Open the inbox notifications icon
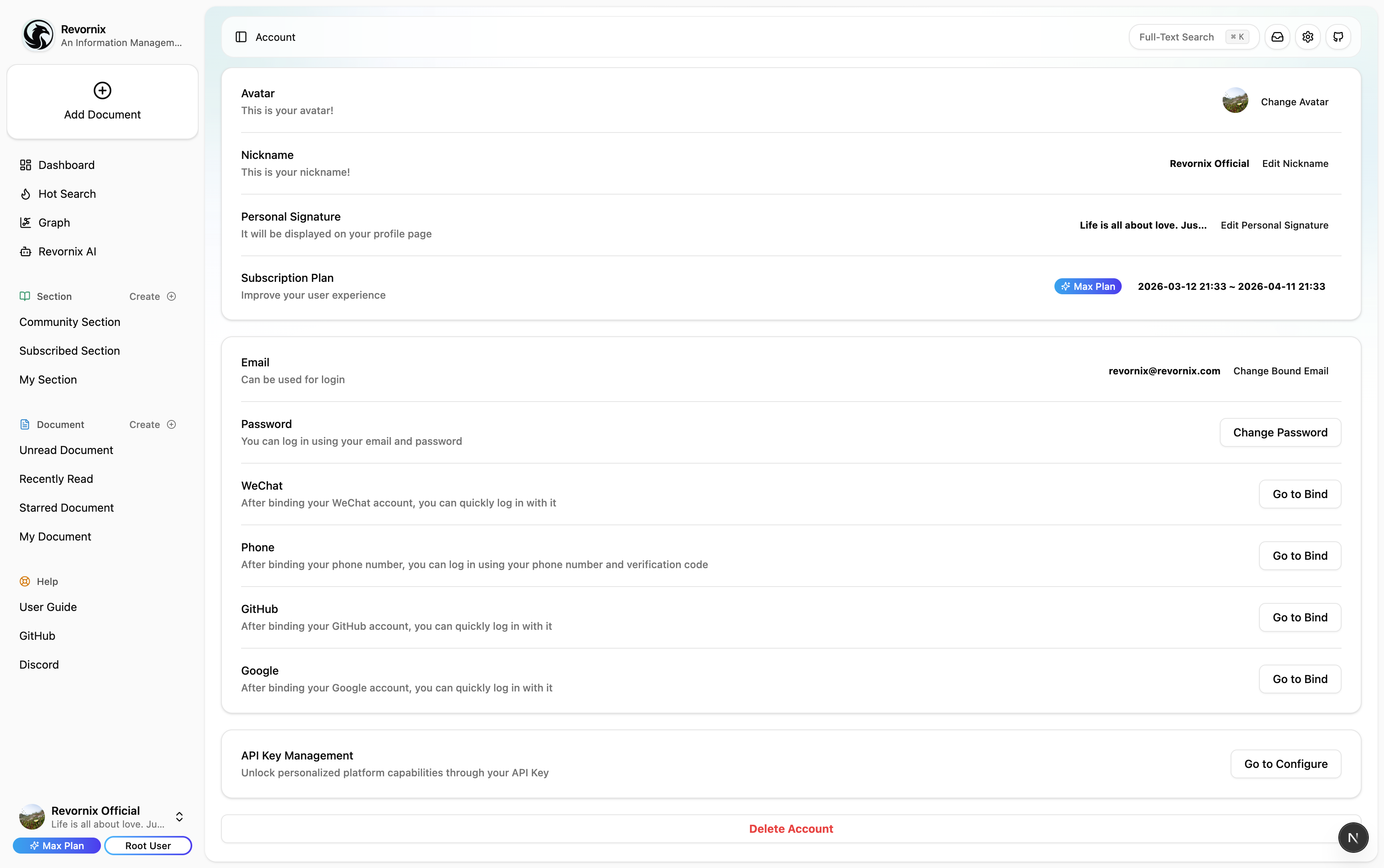 tap(1277, 37)
